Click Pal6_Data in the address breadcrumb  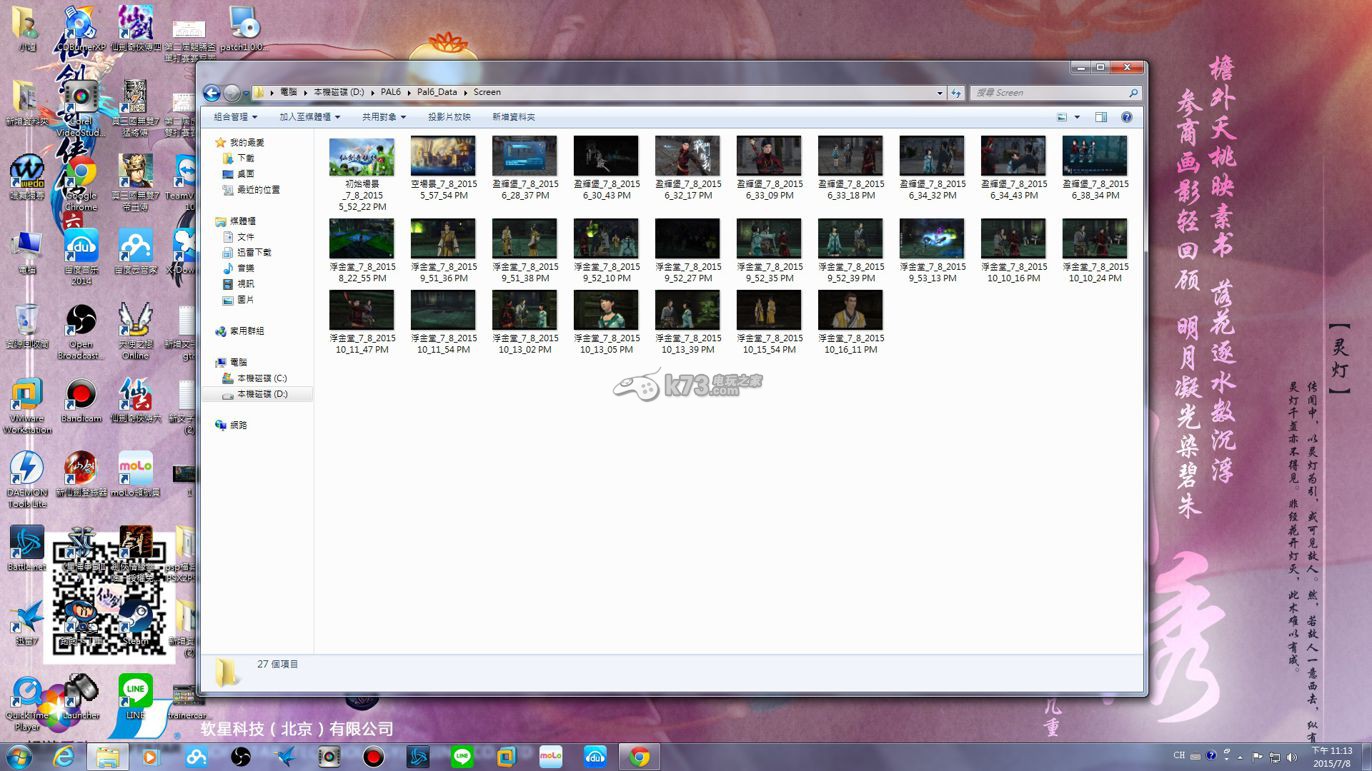click(437, 92)
